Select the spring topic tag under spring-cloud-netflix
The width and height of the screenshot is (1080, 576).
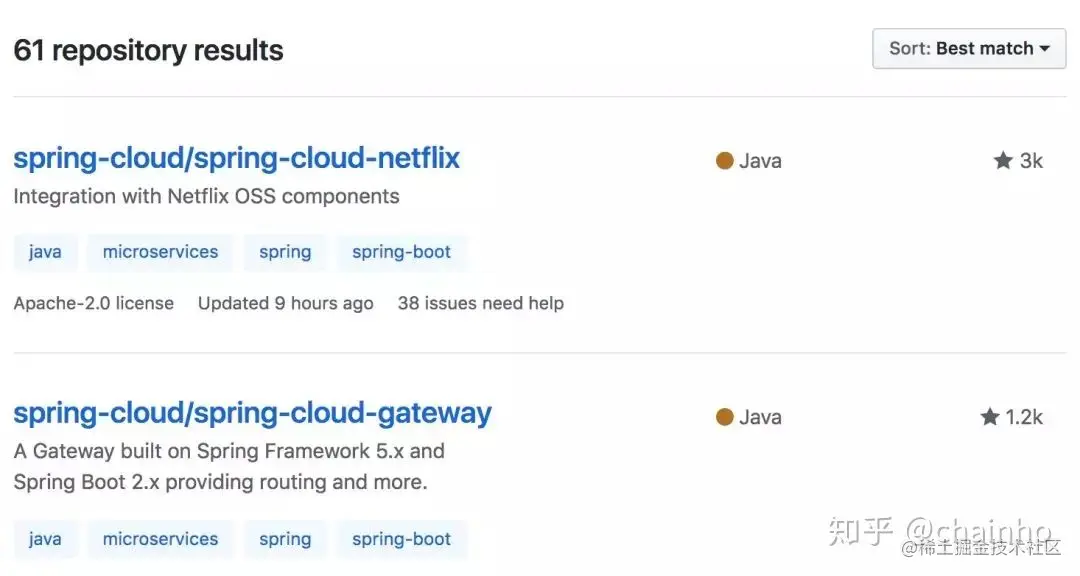(285, 252)
